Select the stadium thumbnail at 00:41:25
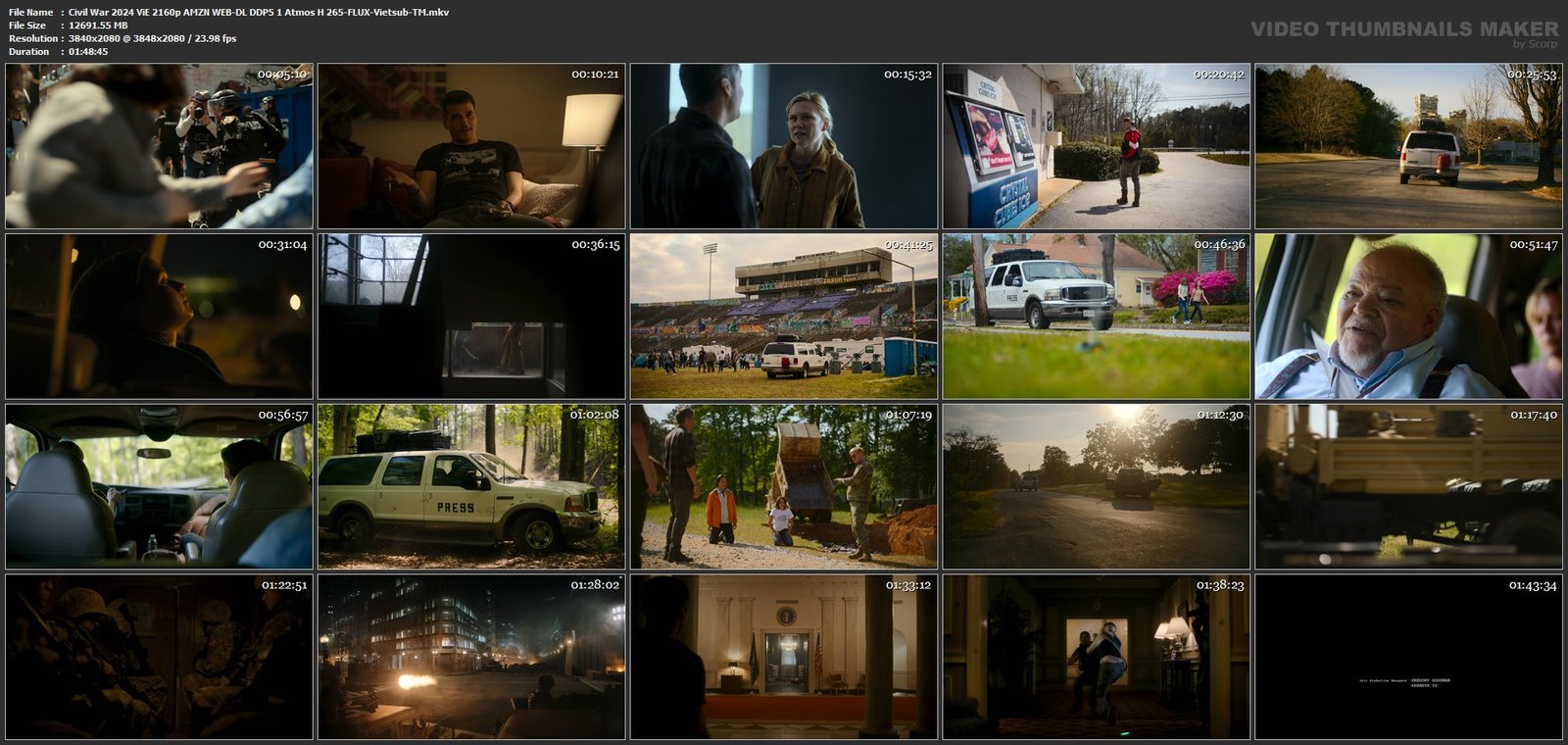The image size is (1568, 745). pyautogui.click(x=784, y=317)
